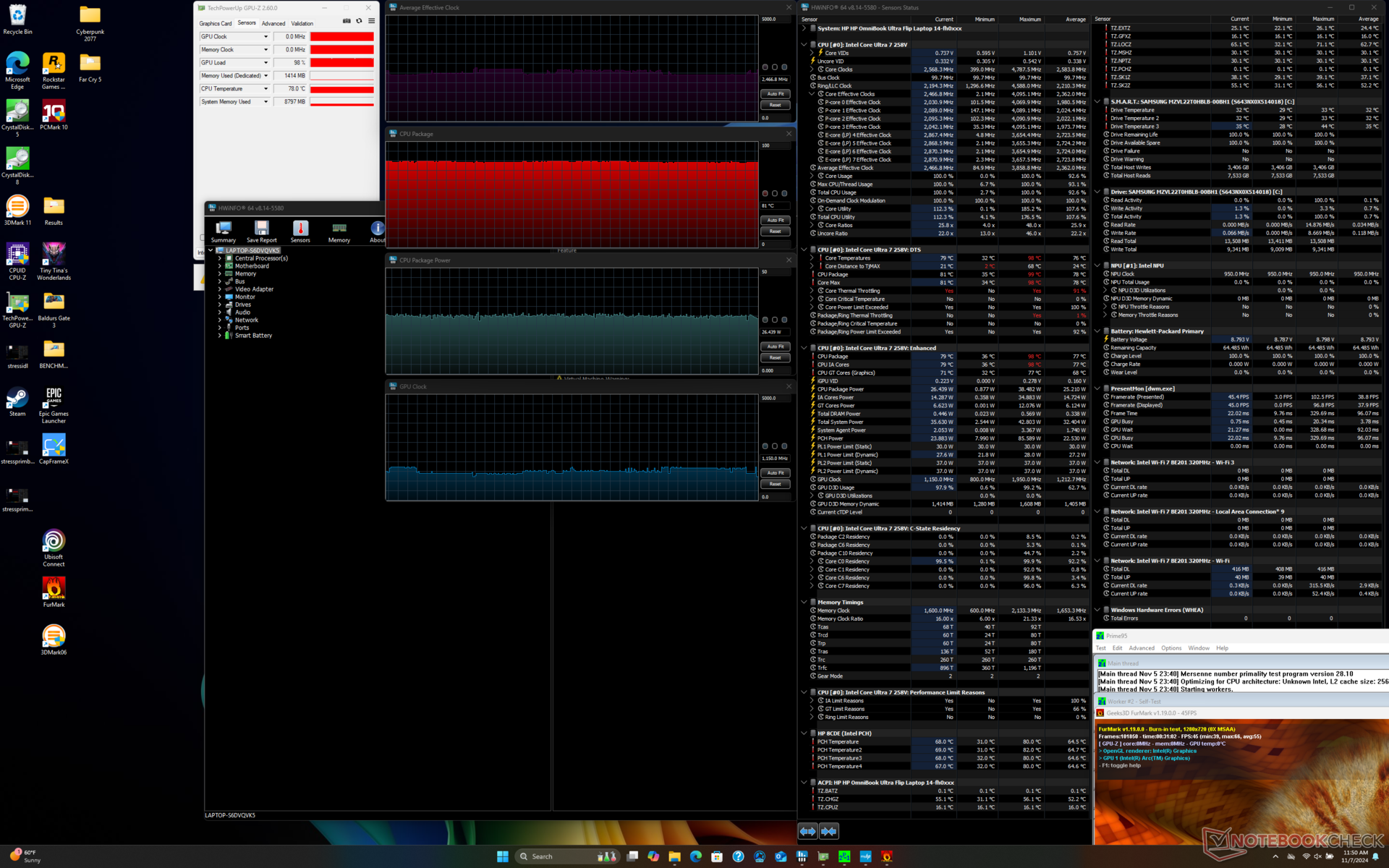Open the Options menu in Prime95
The image size is (1389, 868).
pyautogui.click(x=1171, y=648)
